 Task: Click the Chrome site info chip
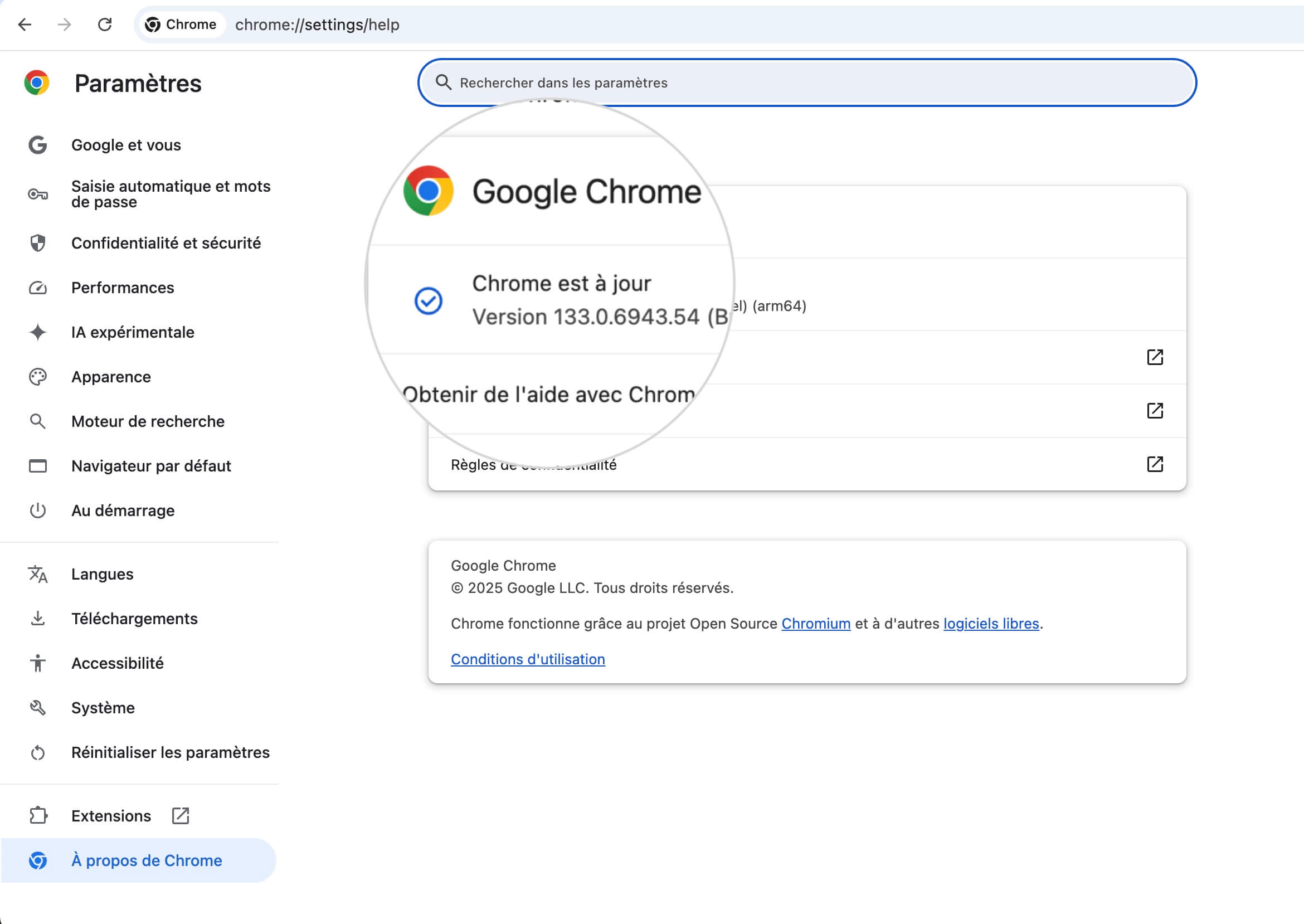[182, 25]
